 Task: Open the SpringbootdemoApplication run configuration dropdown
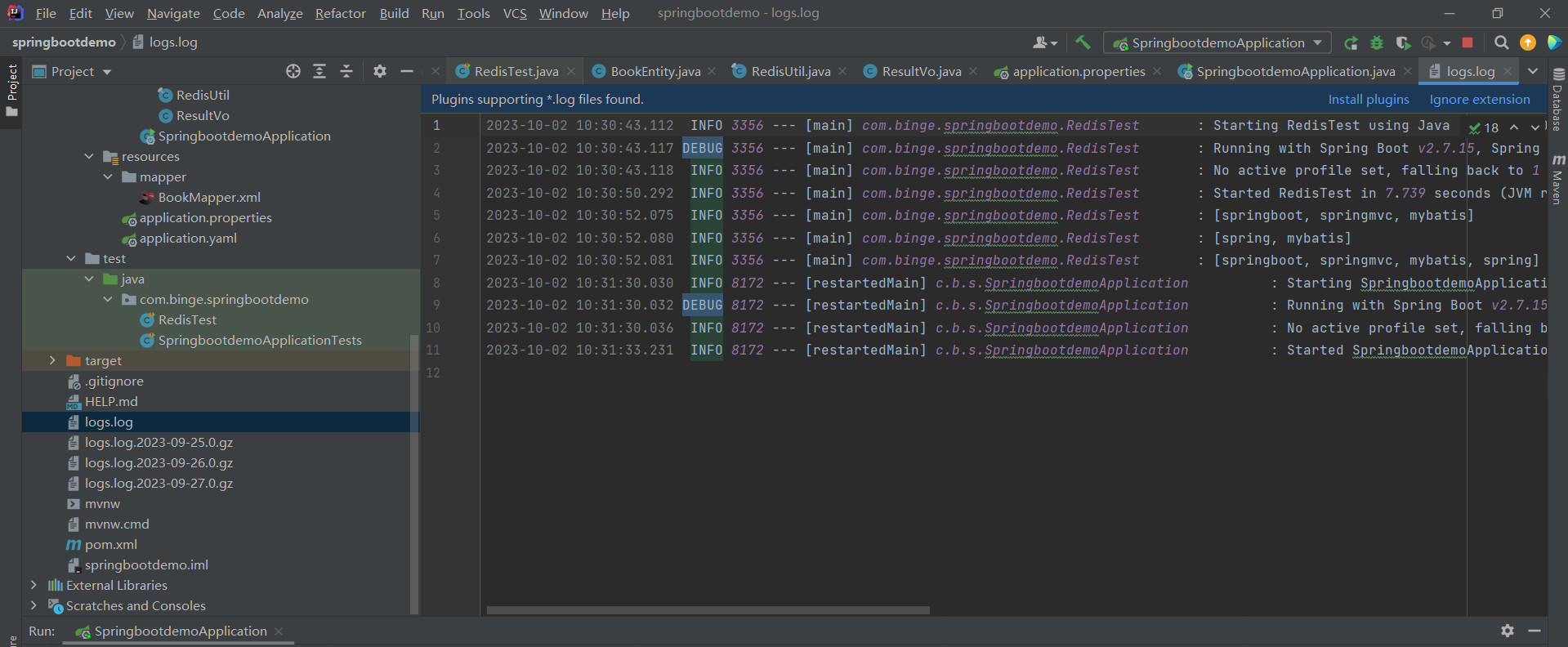1217,42
